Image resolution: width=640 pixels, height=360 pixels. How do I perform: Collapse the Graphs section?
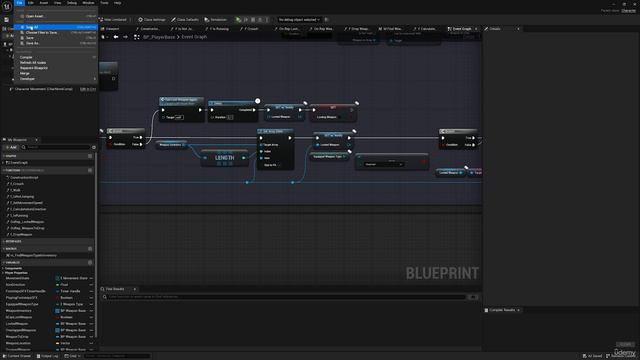4,156
